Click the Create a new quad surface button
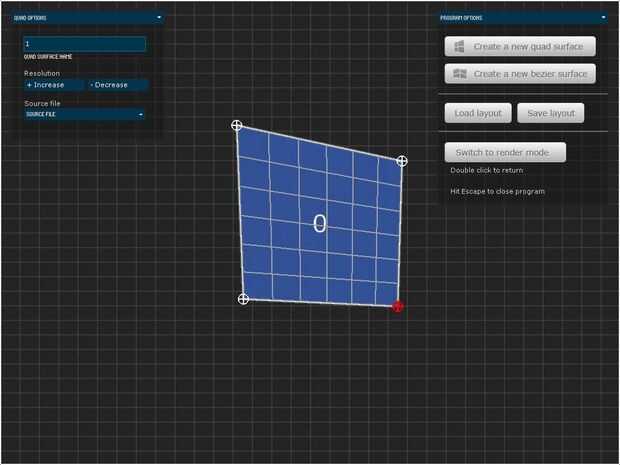 pos(520,46)
